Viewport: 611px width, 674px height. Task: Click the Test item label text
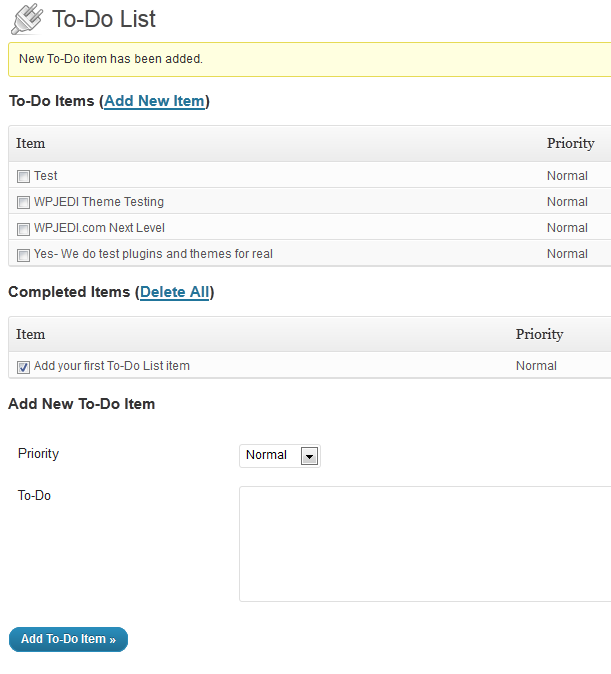[x=46, y=176]
